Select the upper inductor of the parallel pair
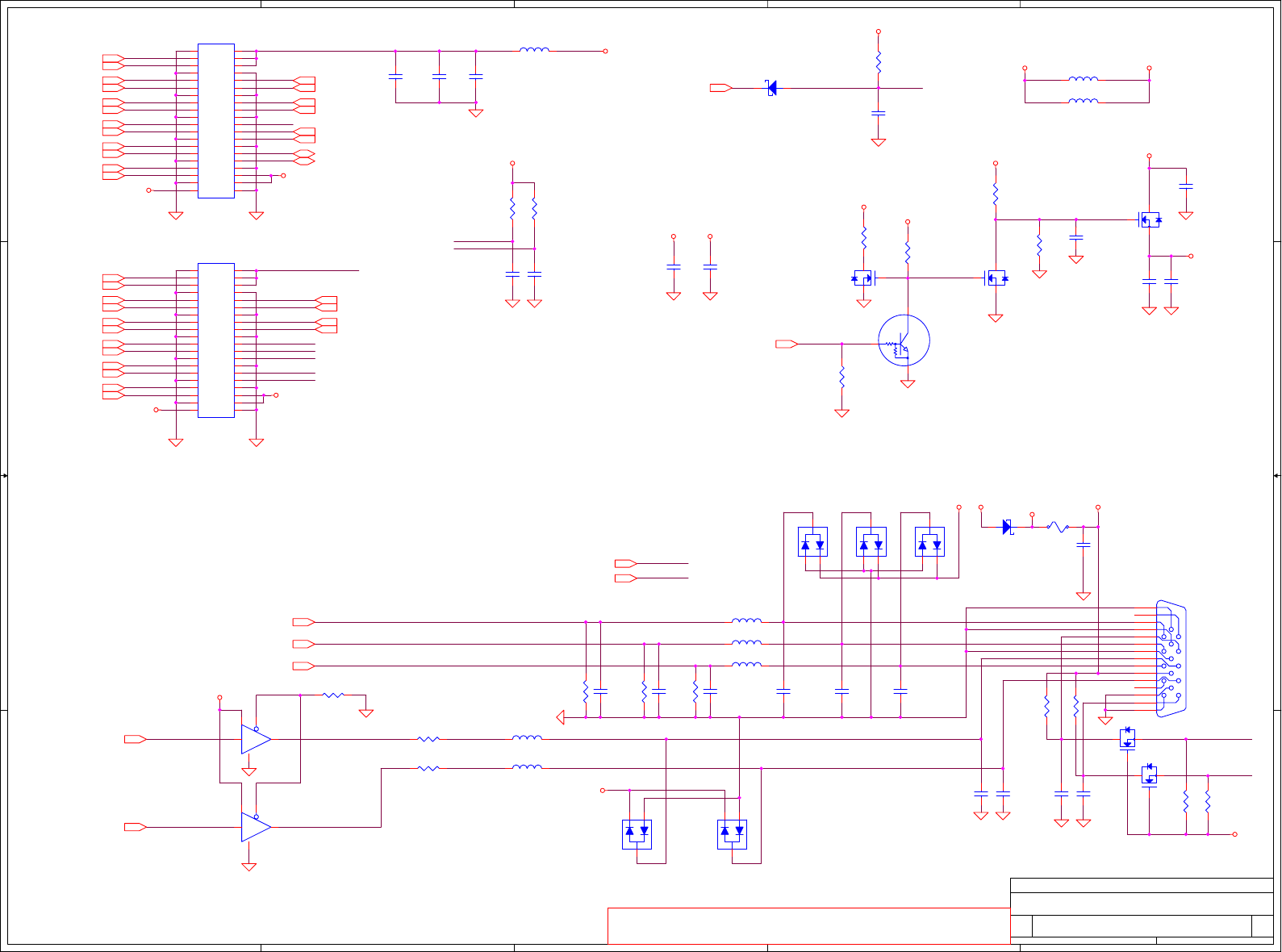This screenshot has width=1282, height=952. click(1083, 79)
